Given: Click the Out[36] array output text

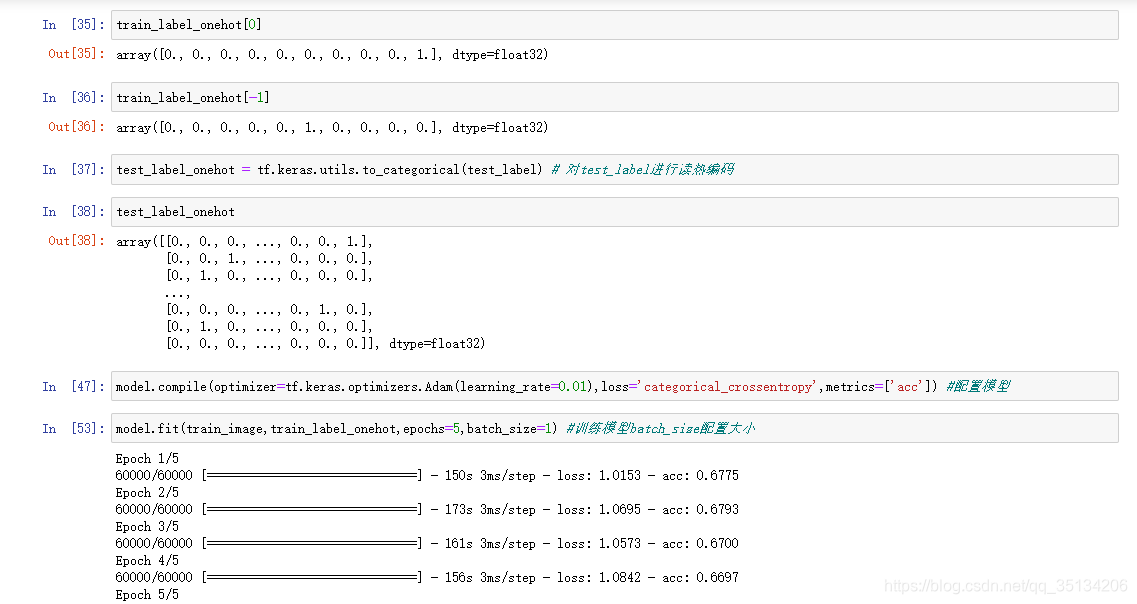Looking at the screenshot, I should point(332,128).
